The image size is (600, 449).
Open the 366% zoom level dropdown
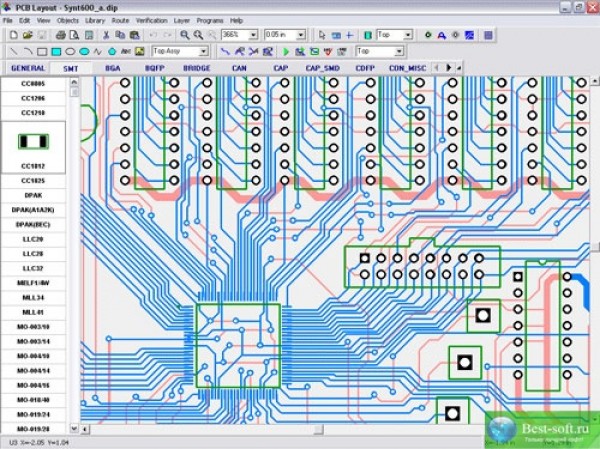[253, 35]
